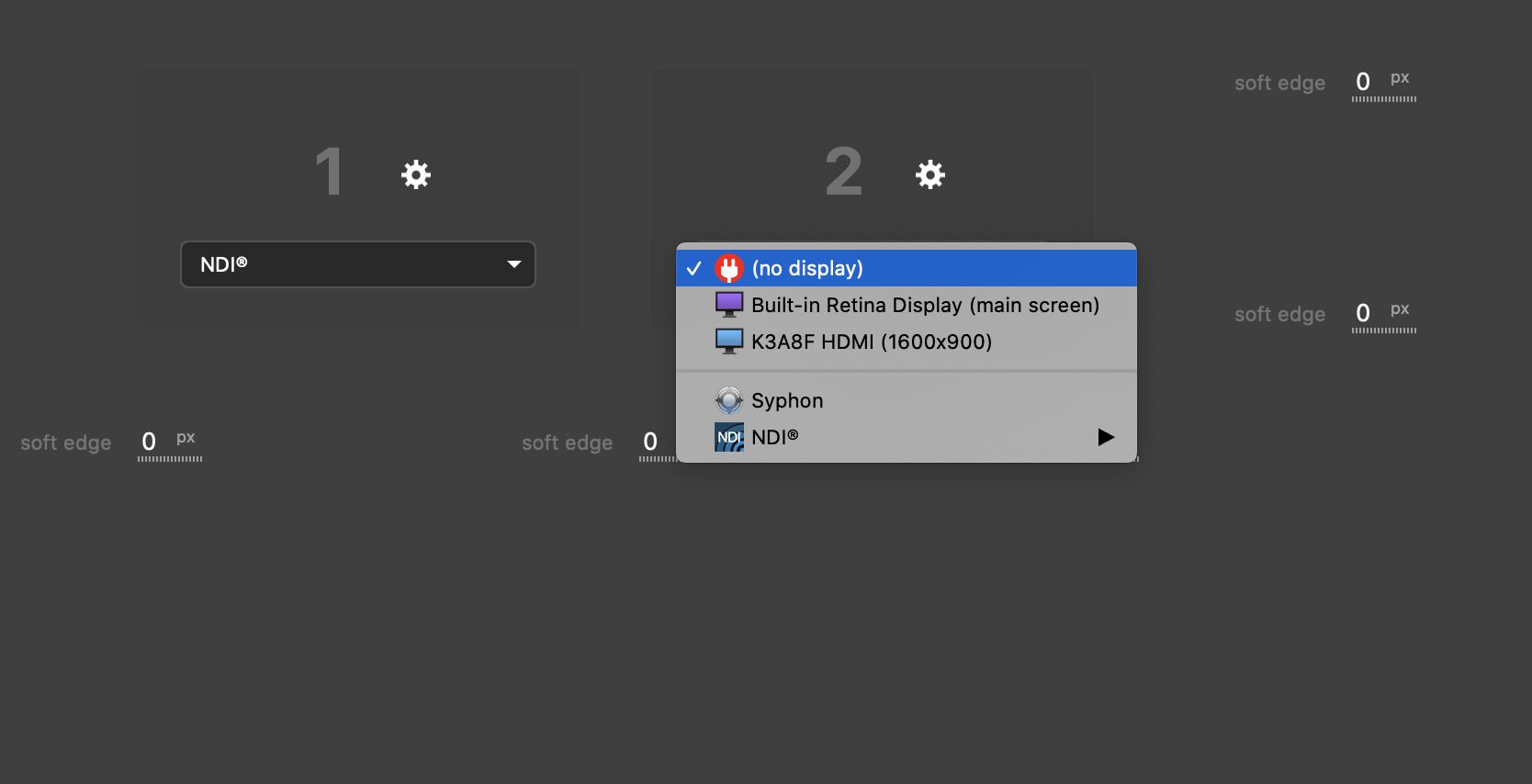Click the top-right soft edge value field

coord(1363,83)
